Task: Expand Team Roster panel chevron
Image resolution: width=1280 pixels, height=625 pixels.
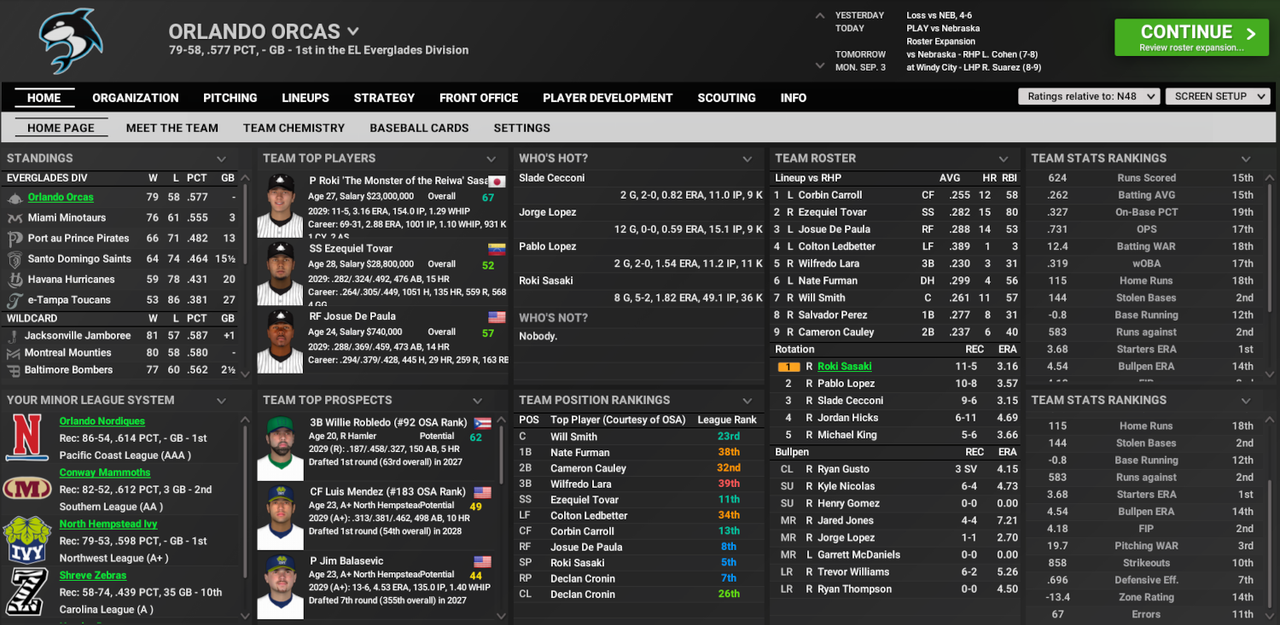Action: pyautogui.click(x=1003, y=159)
